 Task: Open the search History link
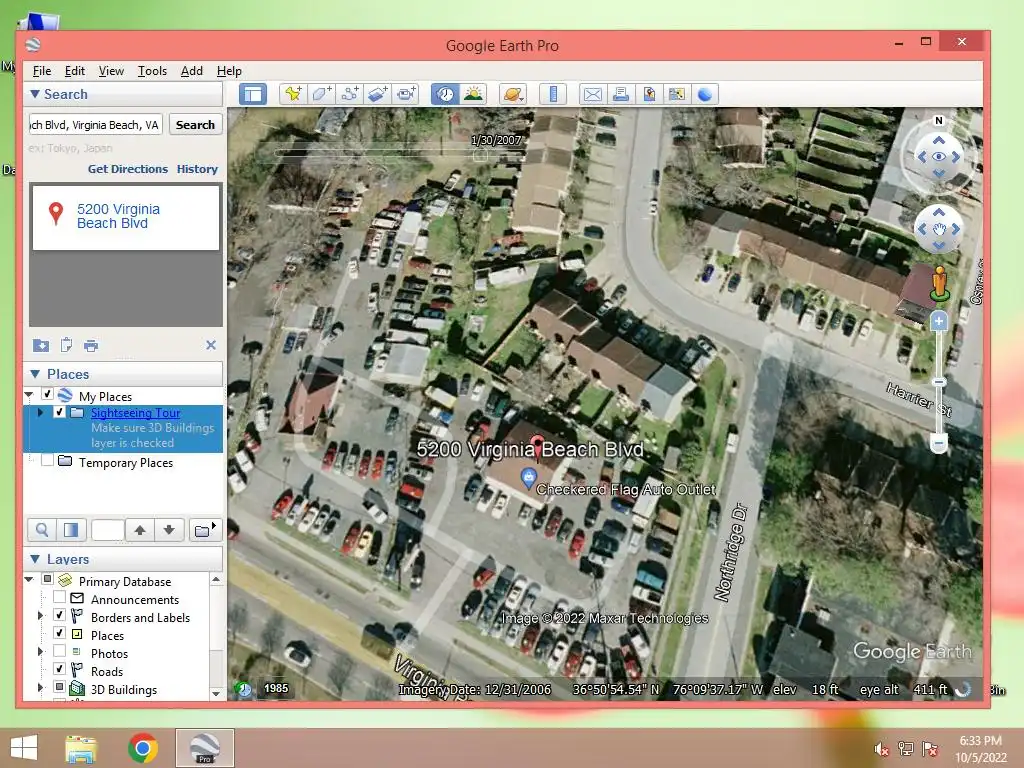197,169
